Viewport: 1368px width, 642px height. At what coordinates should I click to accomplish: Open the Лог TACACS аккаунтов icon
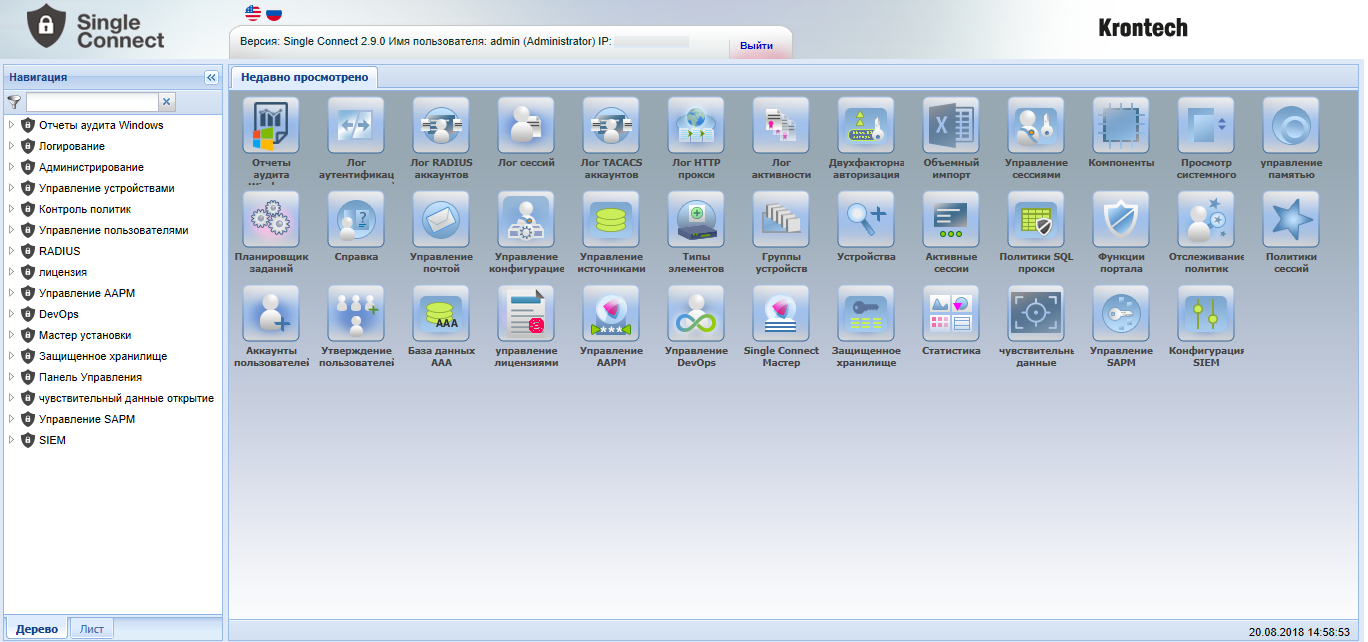coord(611,125)
